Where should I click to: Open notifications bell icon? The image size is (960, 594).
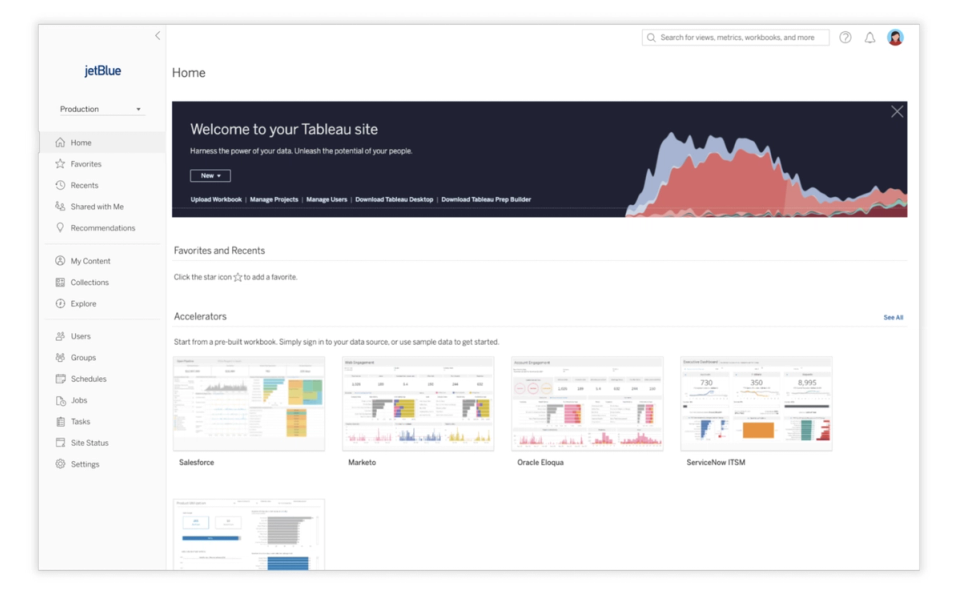(x=870, y=38)
